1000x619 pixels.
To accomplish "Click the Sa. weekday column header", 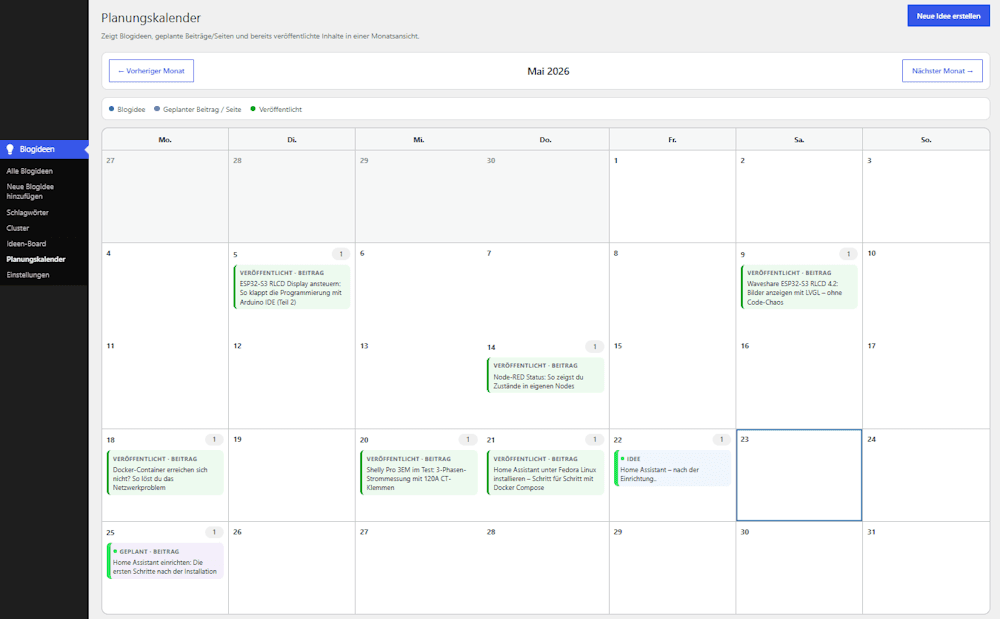I will pyautogui.click(x=799, y=140).
